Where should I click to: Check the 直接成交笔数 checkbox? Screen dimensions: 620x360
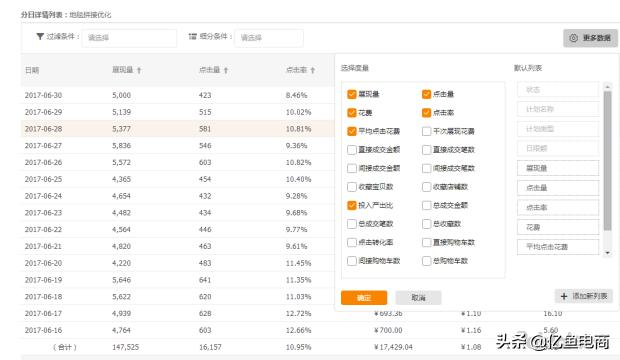click(x=426, y=150)
